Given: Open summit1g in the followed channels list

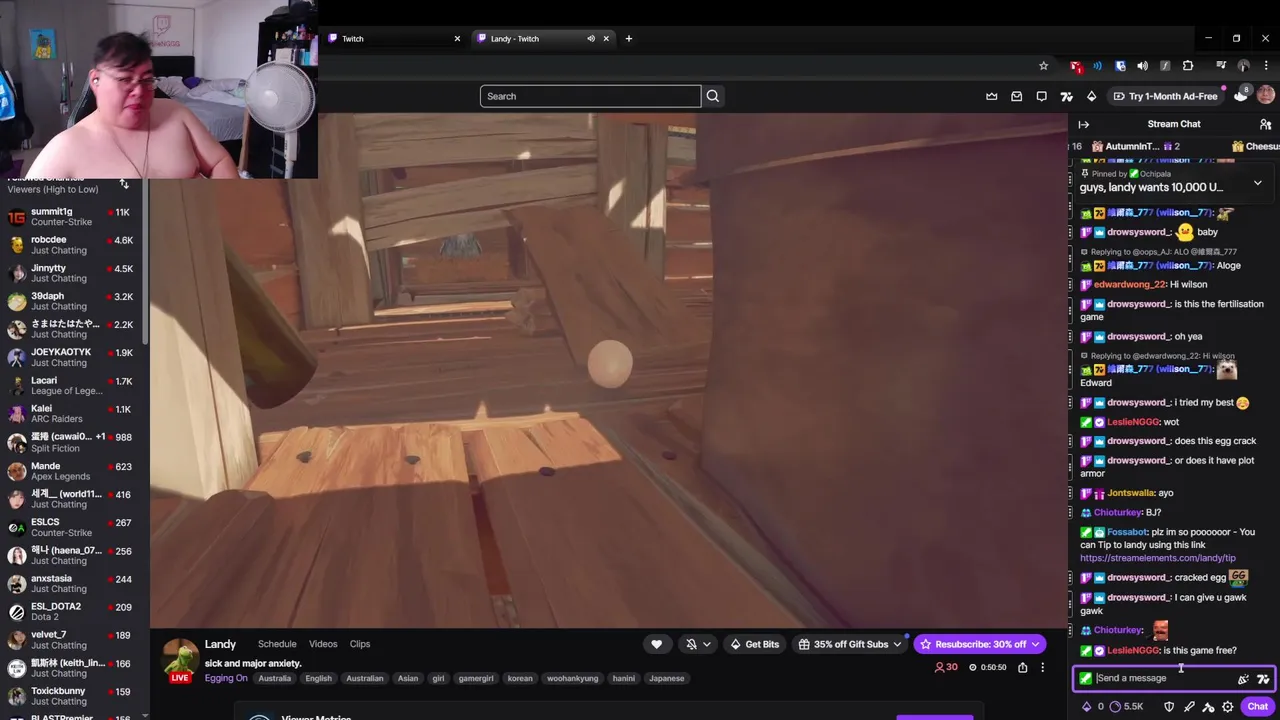Looking at the screenshot, I should pyautogui.click(x=75, y=217).
